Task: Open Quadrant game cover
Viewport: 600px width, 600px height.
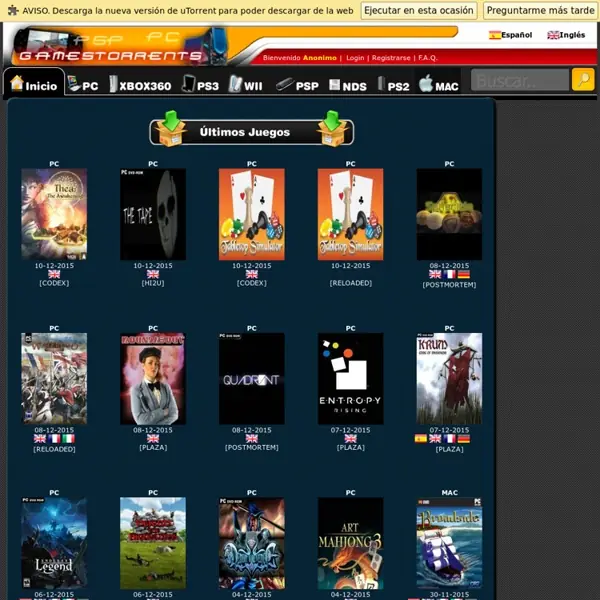Action: (251, 378)
